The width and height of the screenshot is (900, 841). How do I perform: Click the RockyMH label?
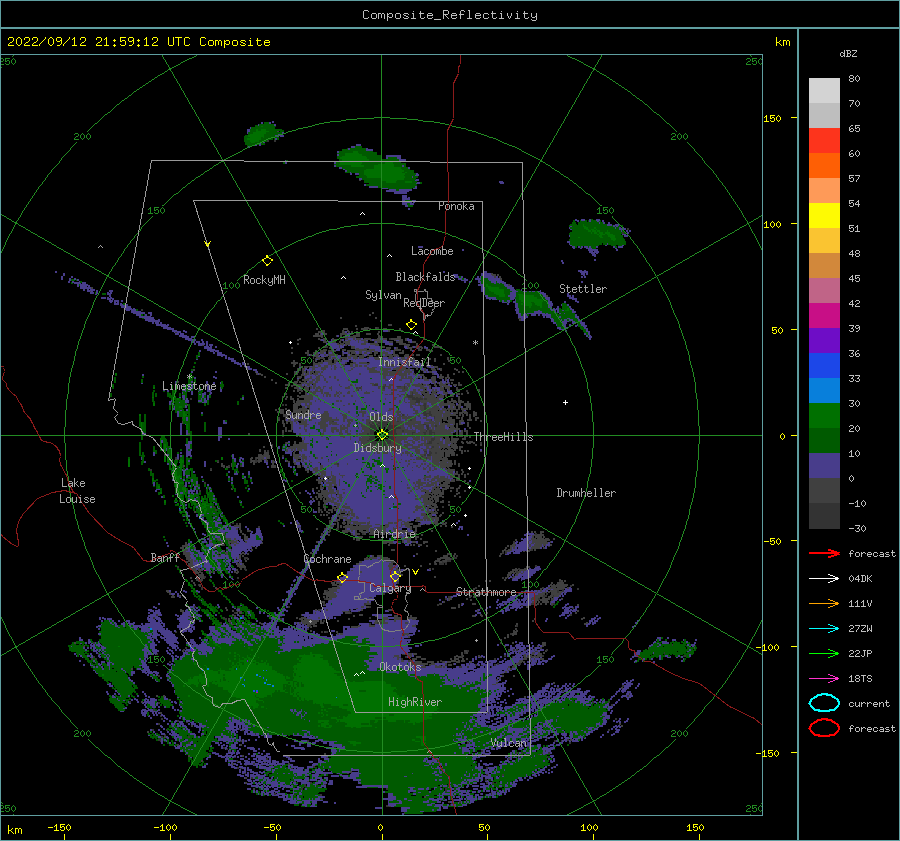tap(264, 280)
